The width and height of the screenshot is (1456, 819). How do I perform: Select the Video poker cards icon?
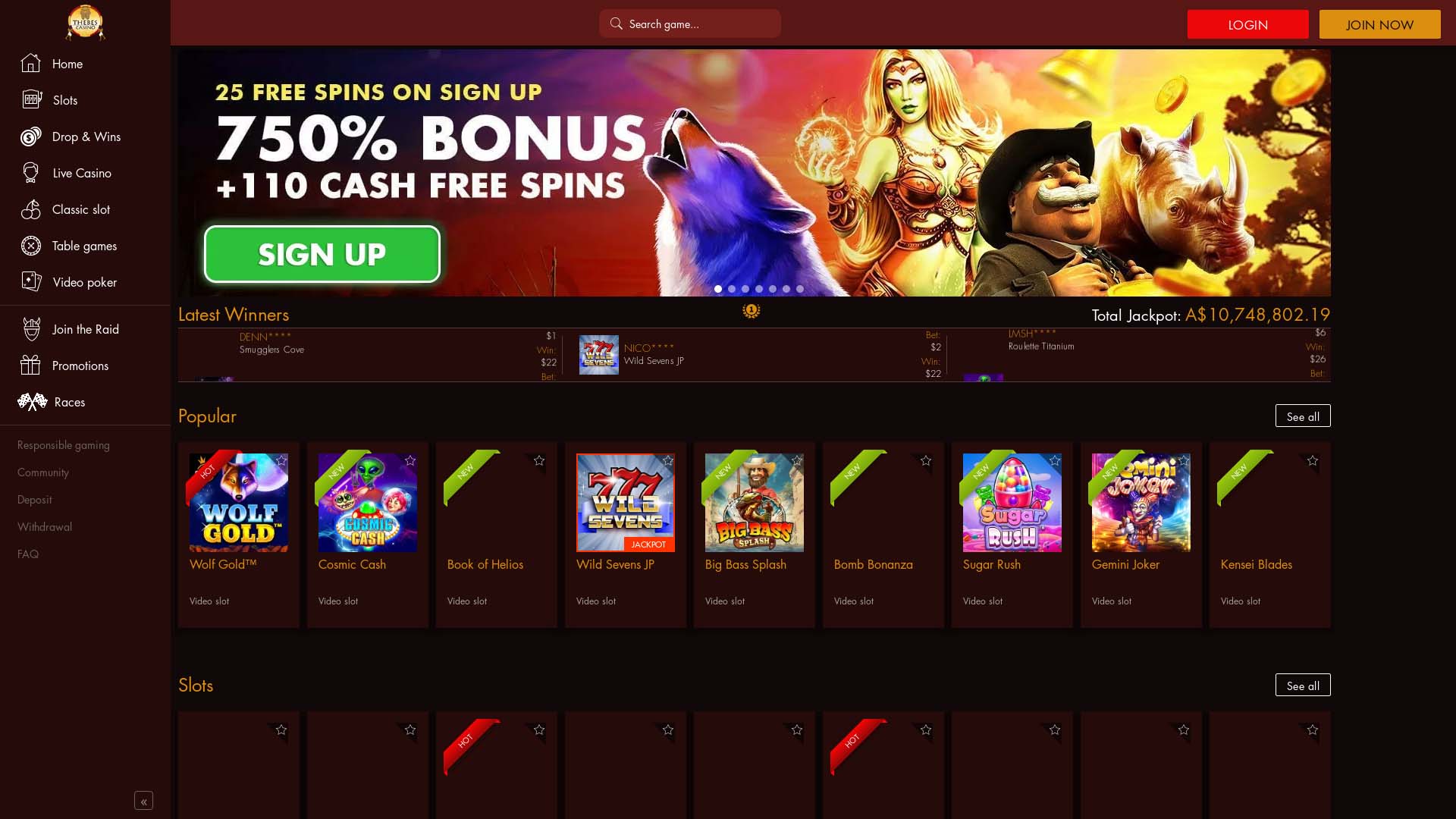[x=32, y=282]
